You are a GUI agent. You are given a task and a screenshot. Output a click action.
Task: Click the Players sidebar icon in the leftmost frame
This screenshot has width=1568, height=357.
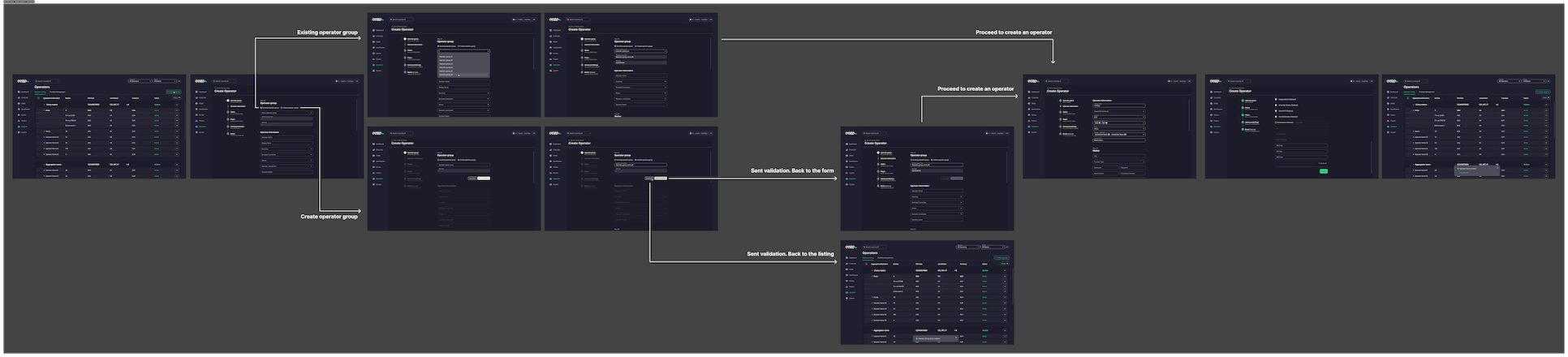[x=19, y=121]
